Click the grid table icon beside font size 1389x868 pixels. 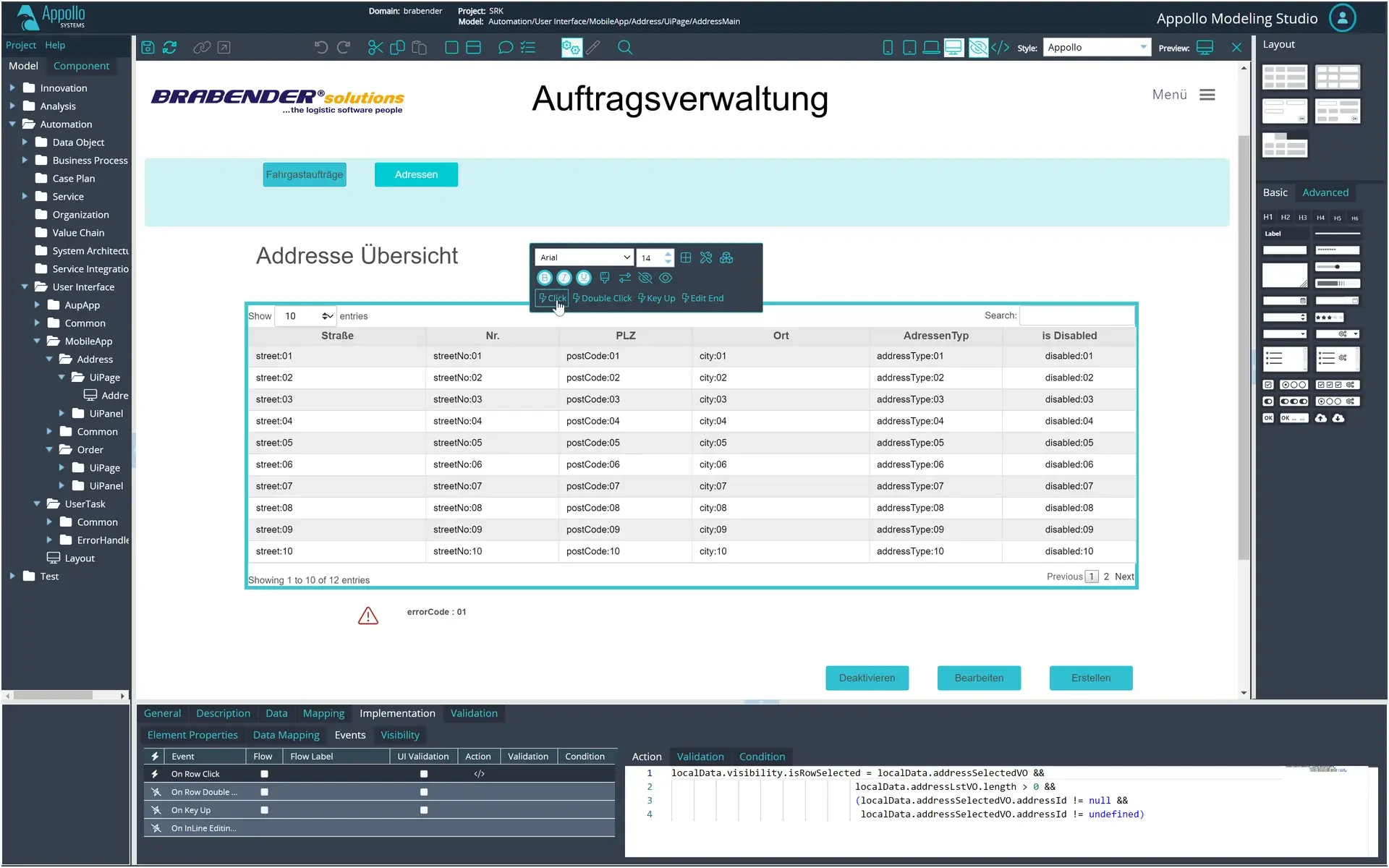click(x=686, y=258)
